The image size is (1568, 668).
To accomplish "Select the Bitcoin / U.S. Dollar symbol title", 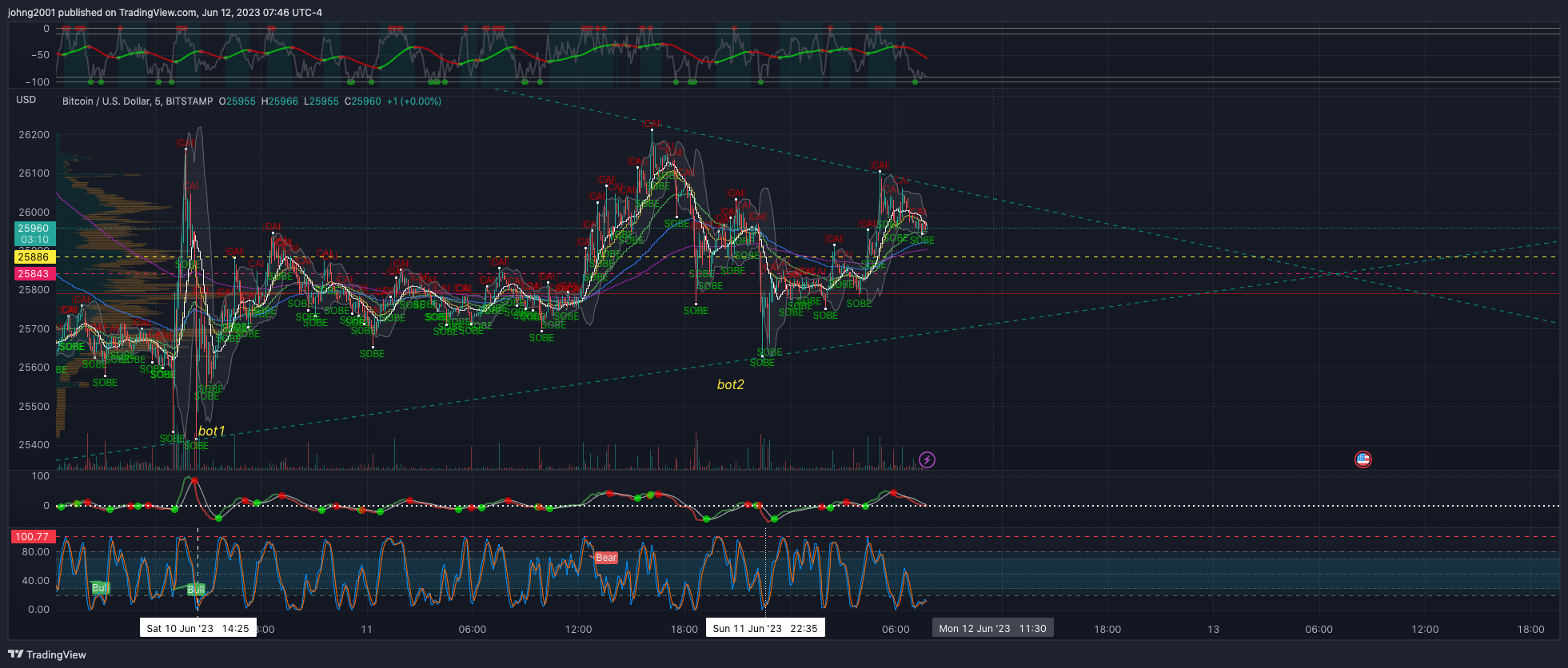I will point(138,101).
